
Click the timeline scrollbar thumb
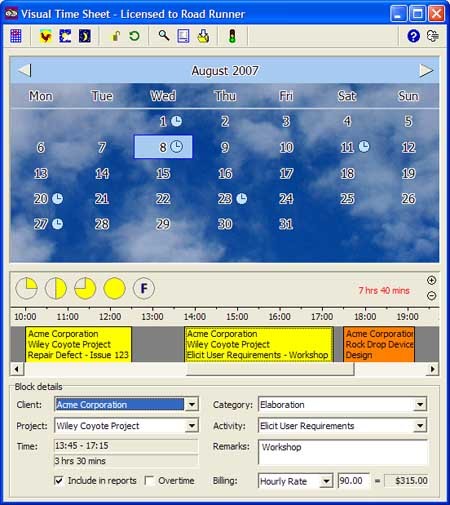(270, 369)
